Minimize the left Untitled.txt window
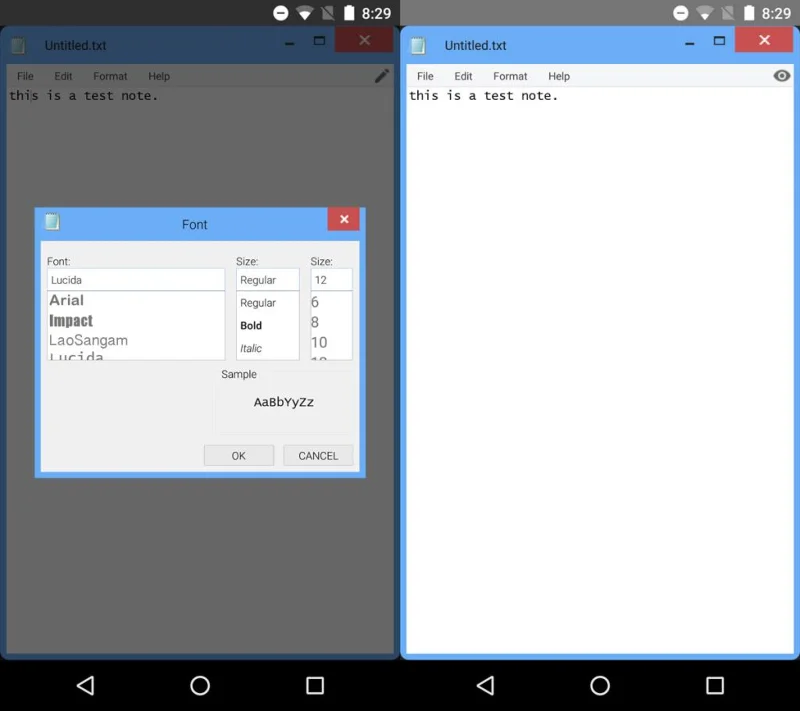The width and height of the screenshot is (800, 711). (x=289, y=44)
